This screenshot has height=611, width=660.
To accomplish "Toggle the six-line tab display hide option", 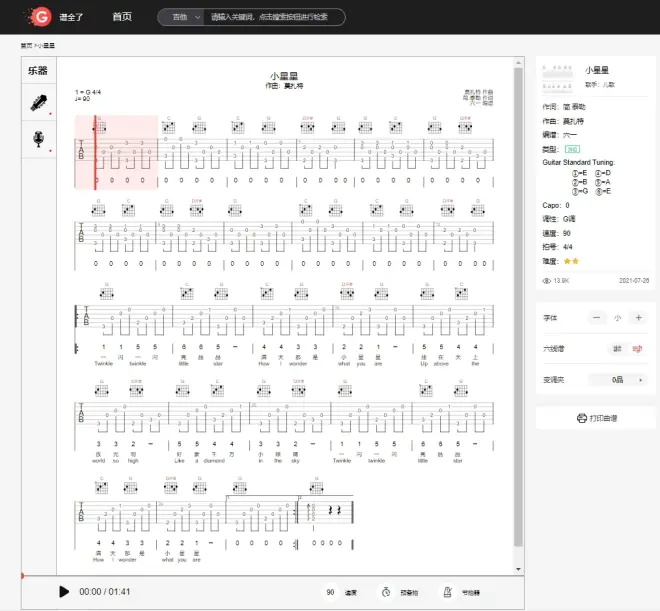I will [617, 349].
